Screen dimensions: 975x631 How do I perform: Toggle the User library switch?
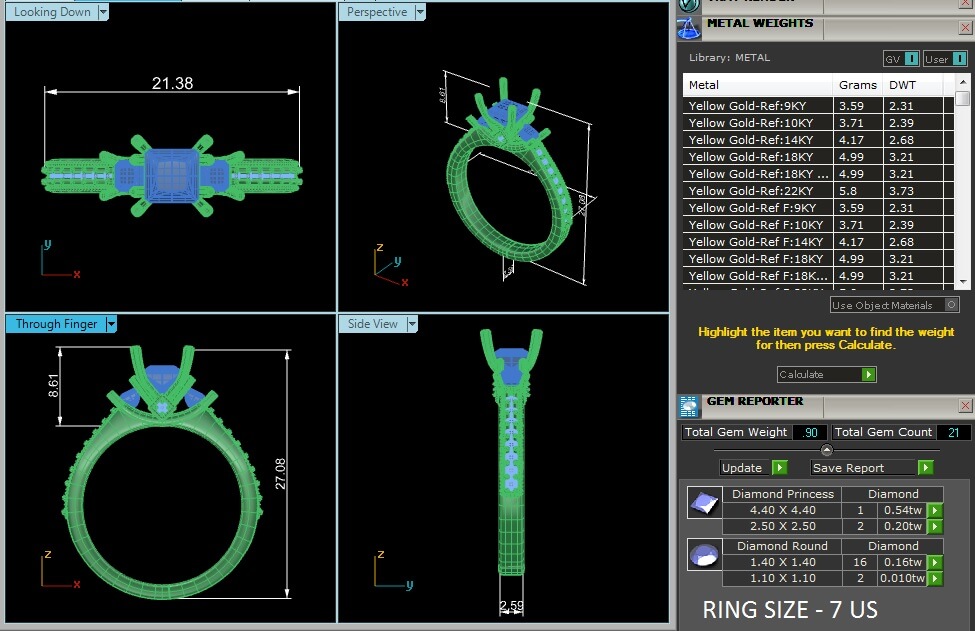(960, 58)
